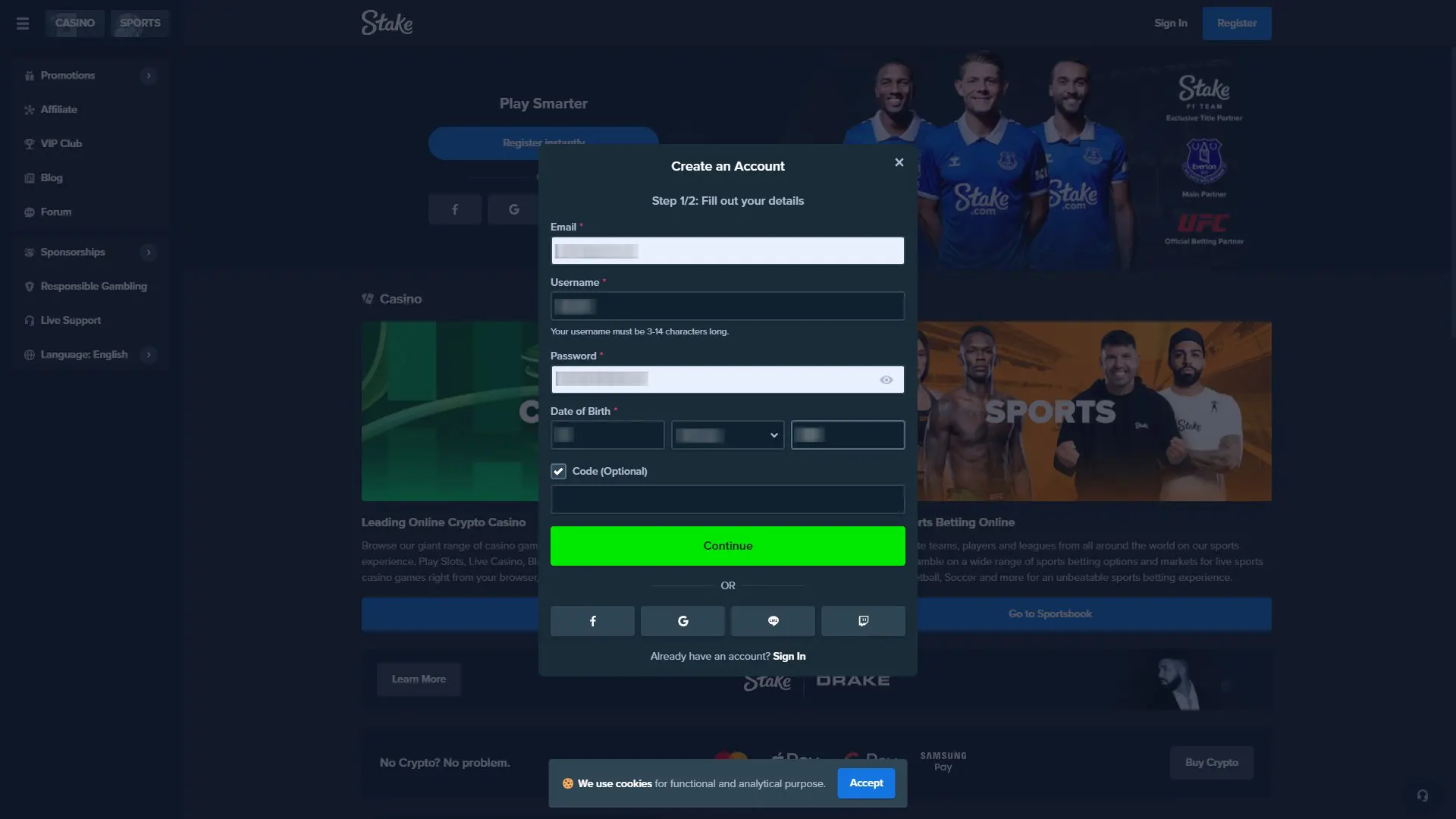Expand Sponsorships sidebar menu item
Viewport: 1456px width, 819px height.
[x=148, y=252]
